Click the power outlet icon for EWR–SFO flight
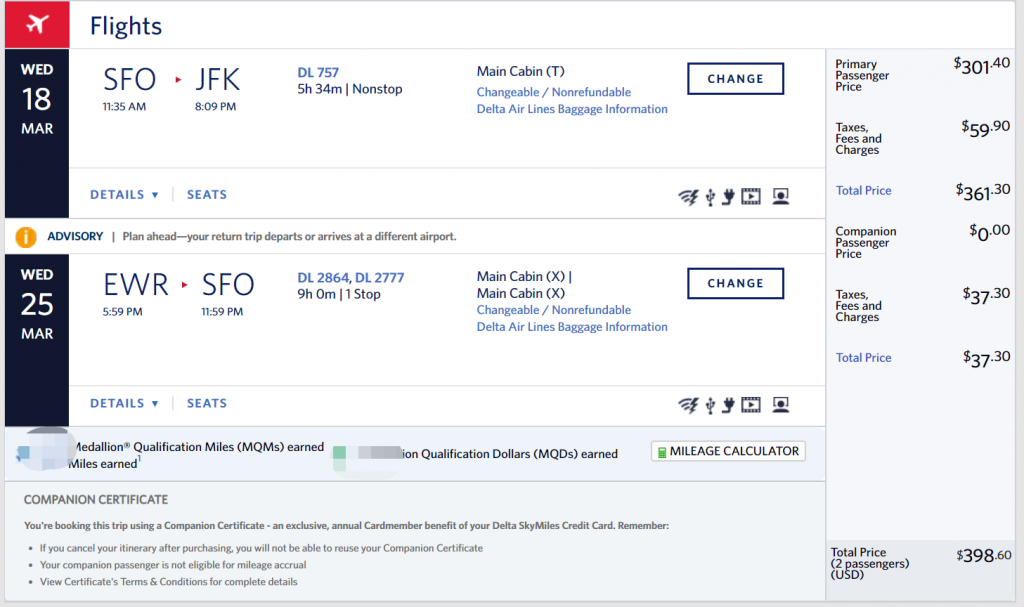Viewport: 1024px width, 607px height. tap(728, 405)
